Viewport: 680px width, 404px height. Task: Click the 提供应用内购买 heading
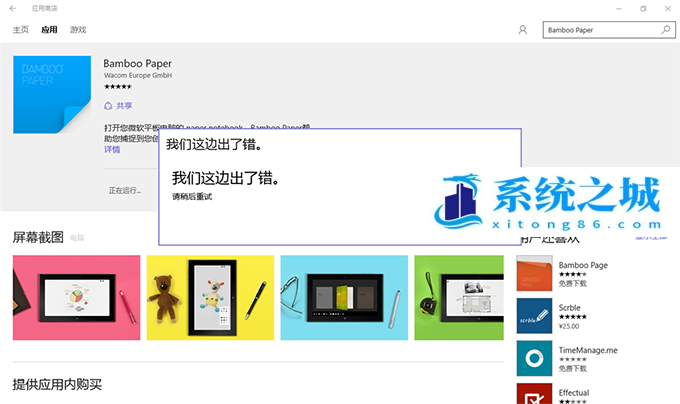(57, 384)
